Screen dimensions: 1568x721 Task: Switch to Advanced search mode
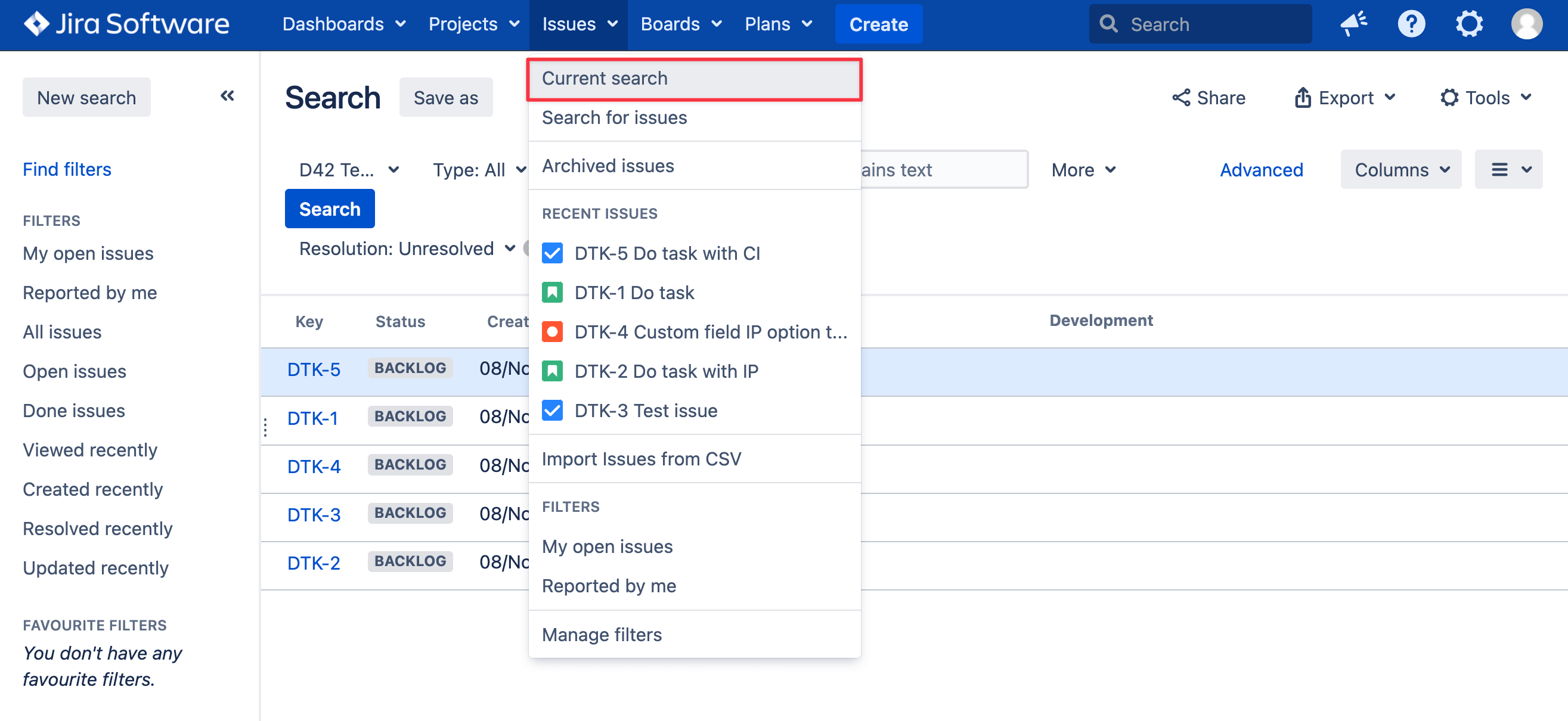[x=1260, y=170]
